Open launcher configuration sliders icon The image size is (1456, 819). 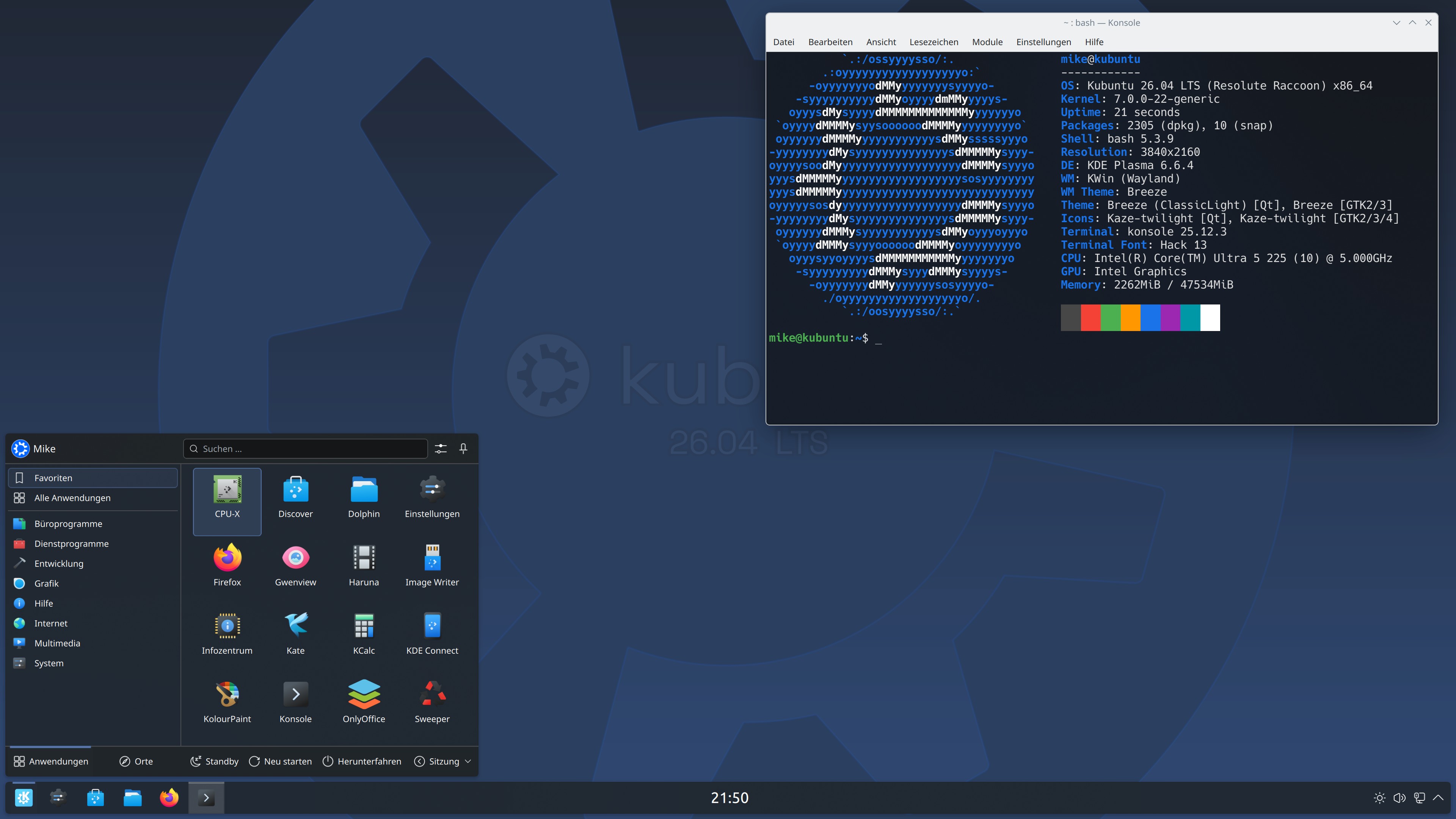441,449
